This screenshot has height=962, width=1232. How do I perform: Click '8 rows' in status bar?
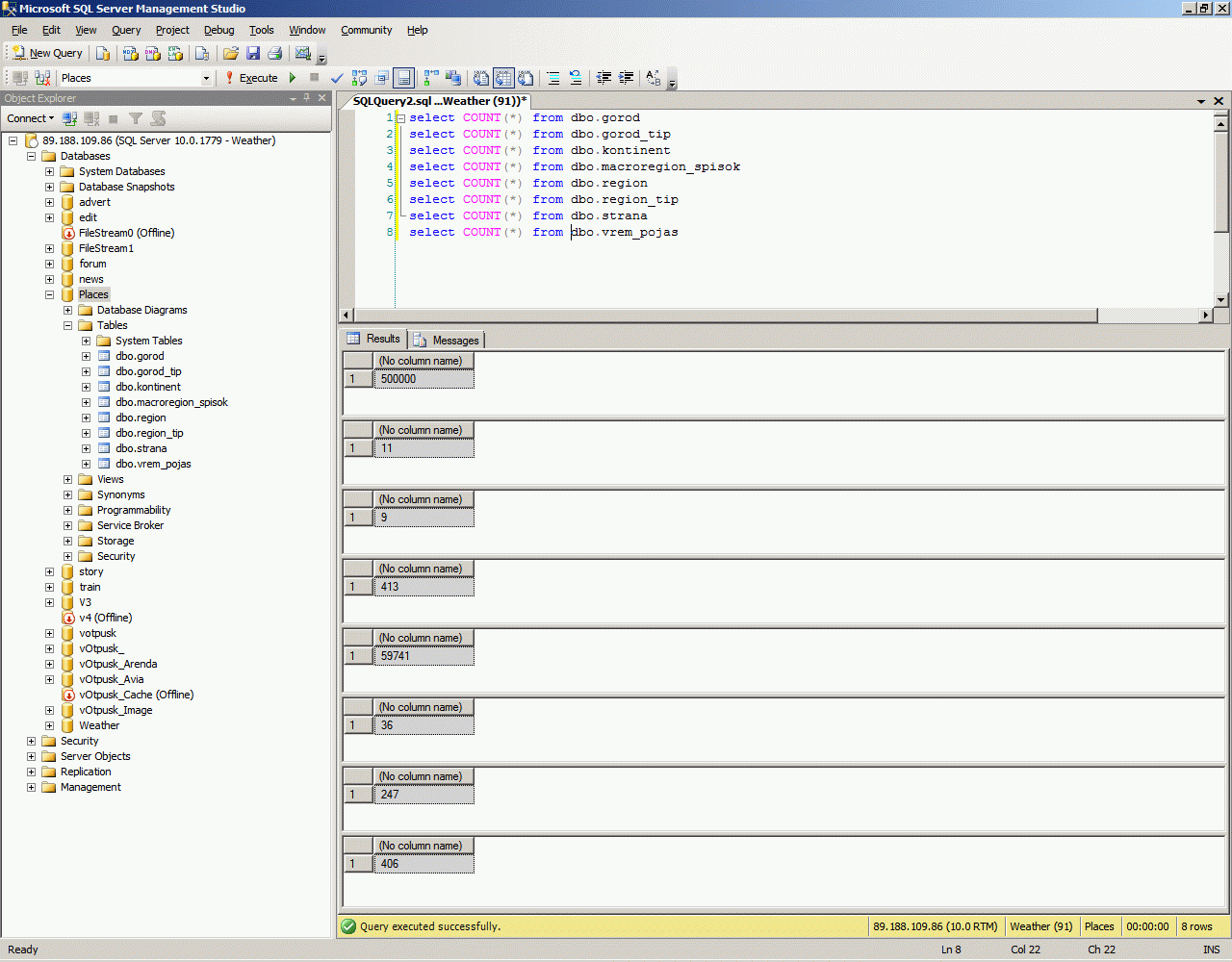click(1197, 926)
